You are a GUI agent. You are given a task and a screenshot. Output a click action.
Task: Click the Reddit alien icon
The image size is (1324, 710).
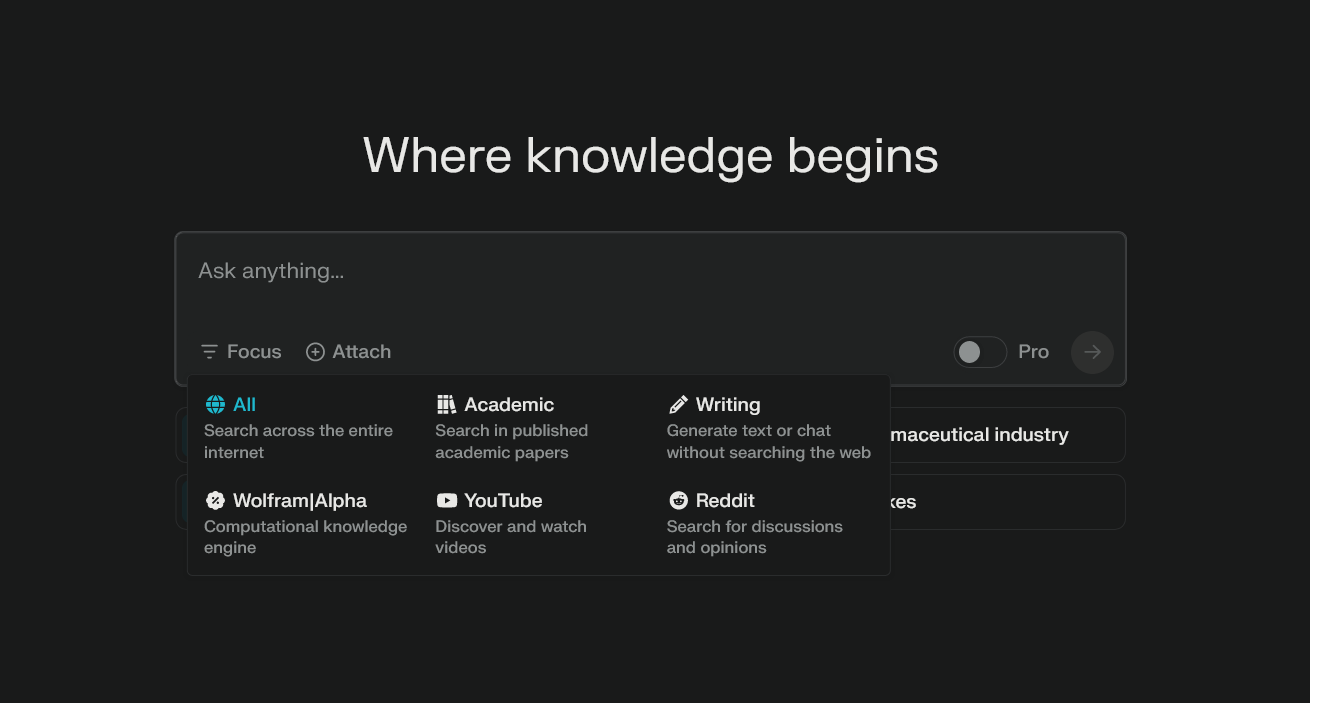pyautogui.click(x=678, y=501)
